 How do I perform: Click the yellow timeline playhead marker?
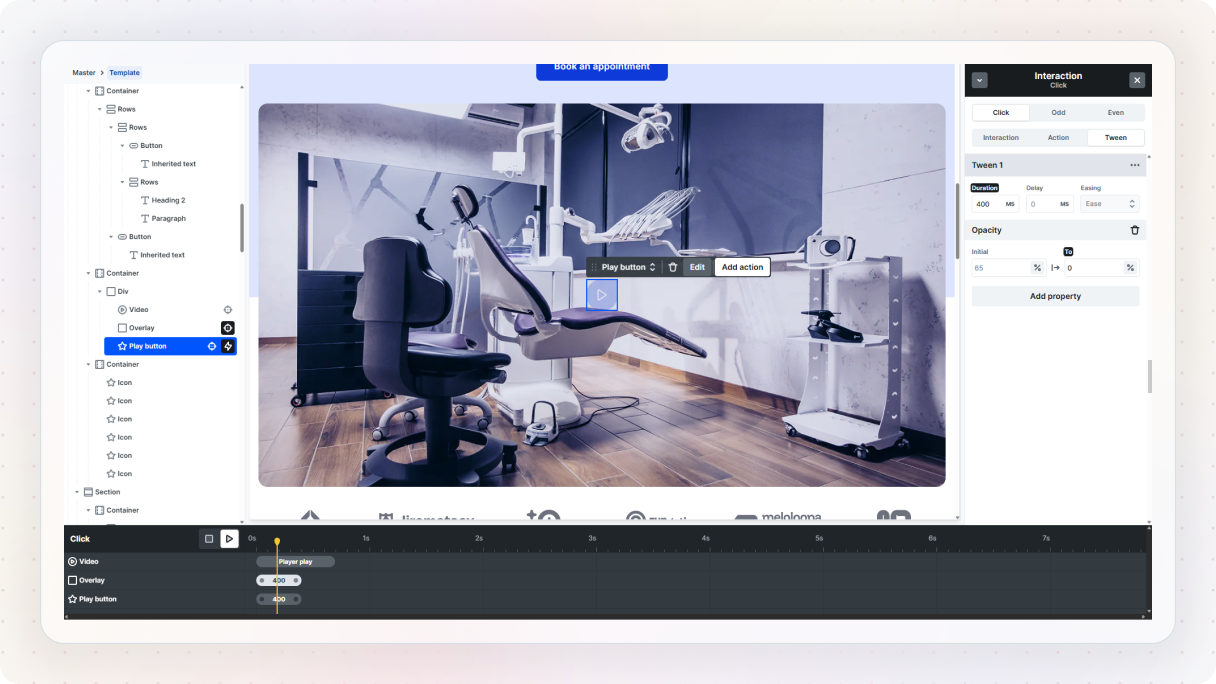tap(277, 541)
